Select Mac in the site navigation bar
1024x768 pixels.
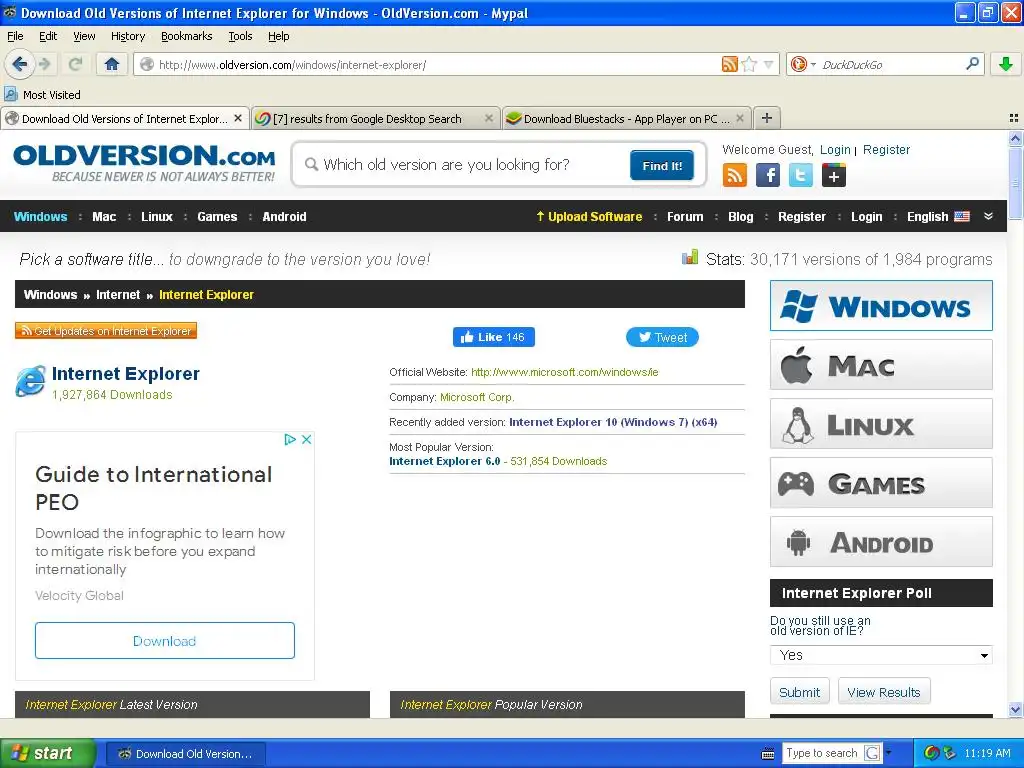coord(104,216)
